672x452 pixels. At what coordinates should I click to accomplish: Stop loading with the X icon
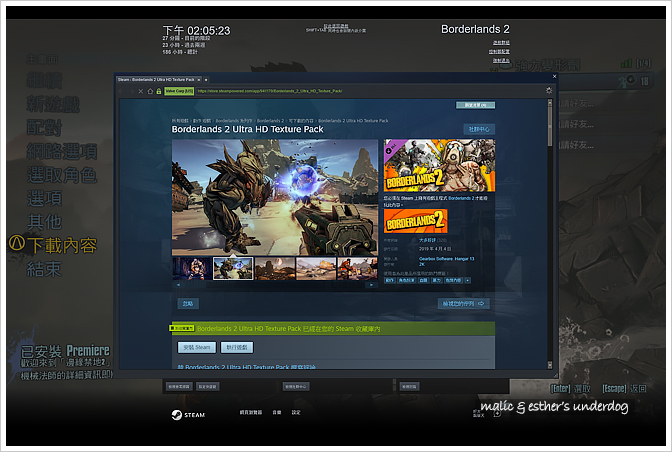141,91
